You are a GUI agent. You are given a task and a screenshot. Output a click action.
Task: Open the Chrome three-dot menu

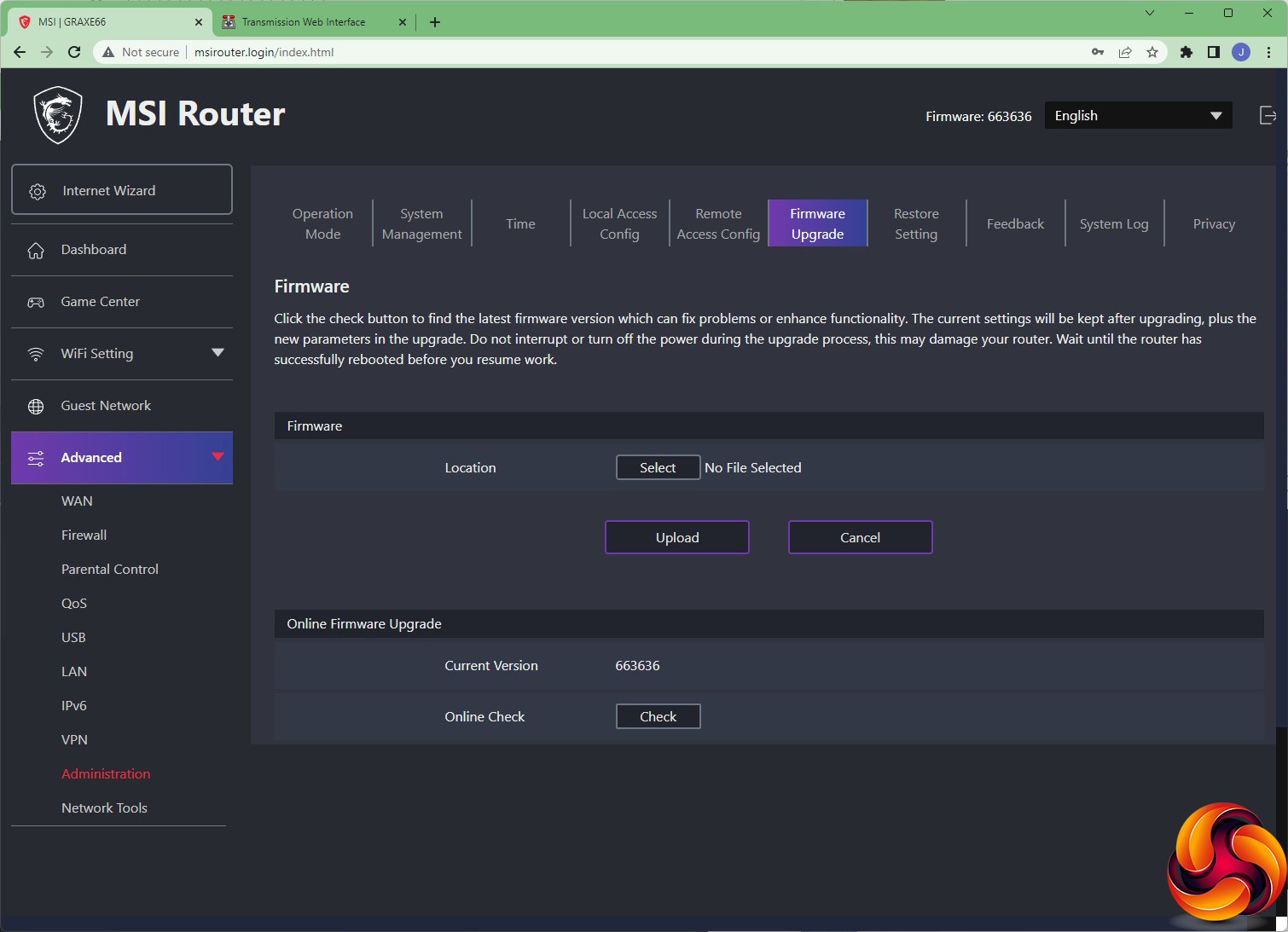(x=1268, y=52)
